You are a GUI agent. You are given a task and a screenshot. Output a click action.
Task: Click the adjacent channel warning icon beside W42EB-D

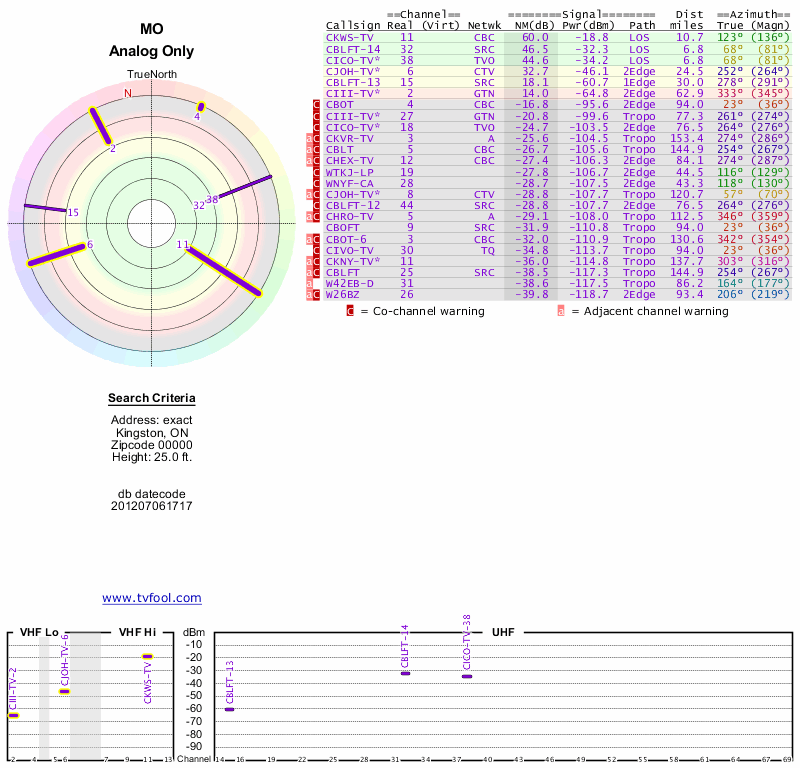tap(309, 283)
